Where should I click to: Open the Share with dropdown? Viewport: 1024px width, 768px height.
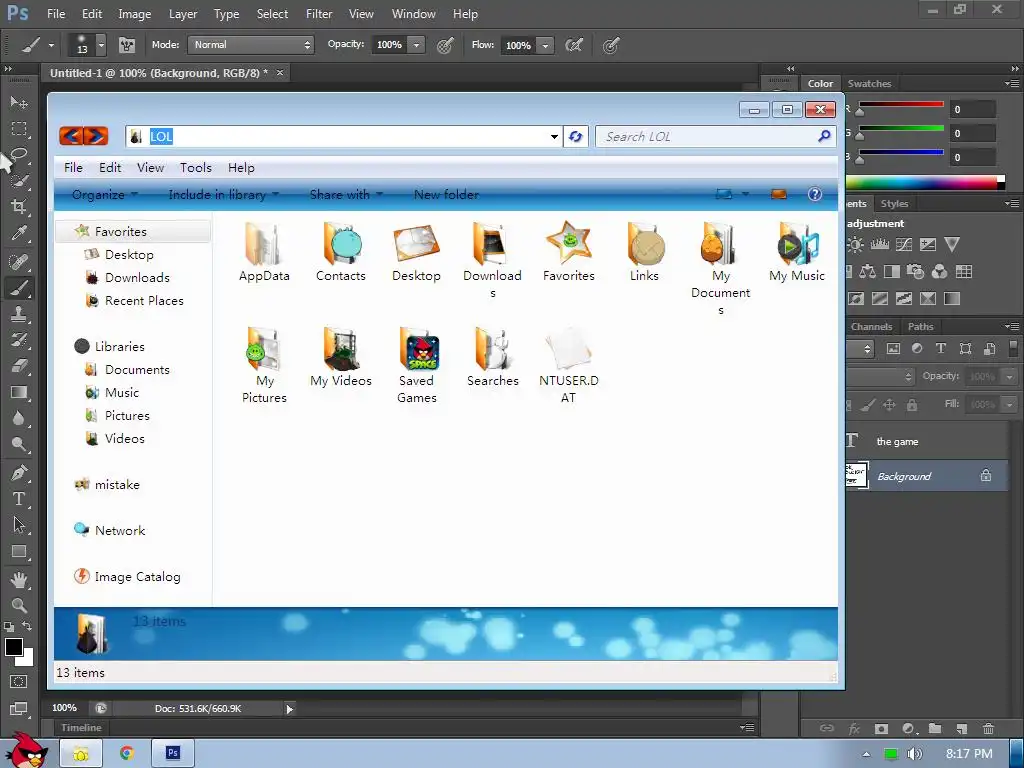[345, 194]
